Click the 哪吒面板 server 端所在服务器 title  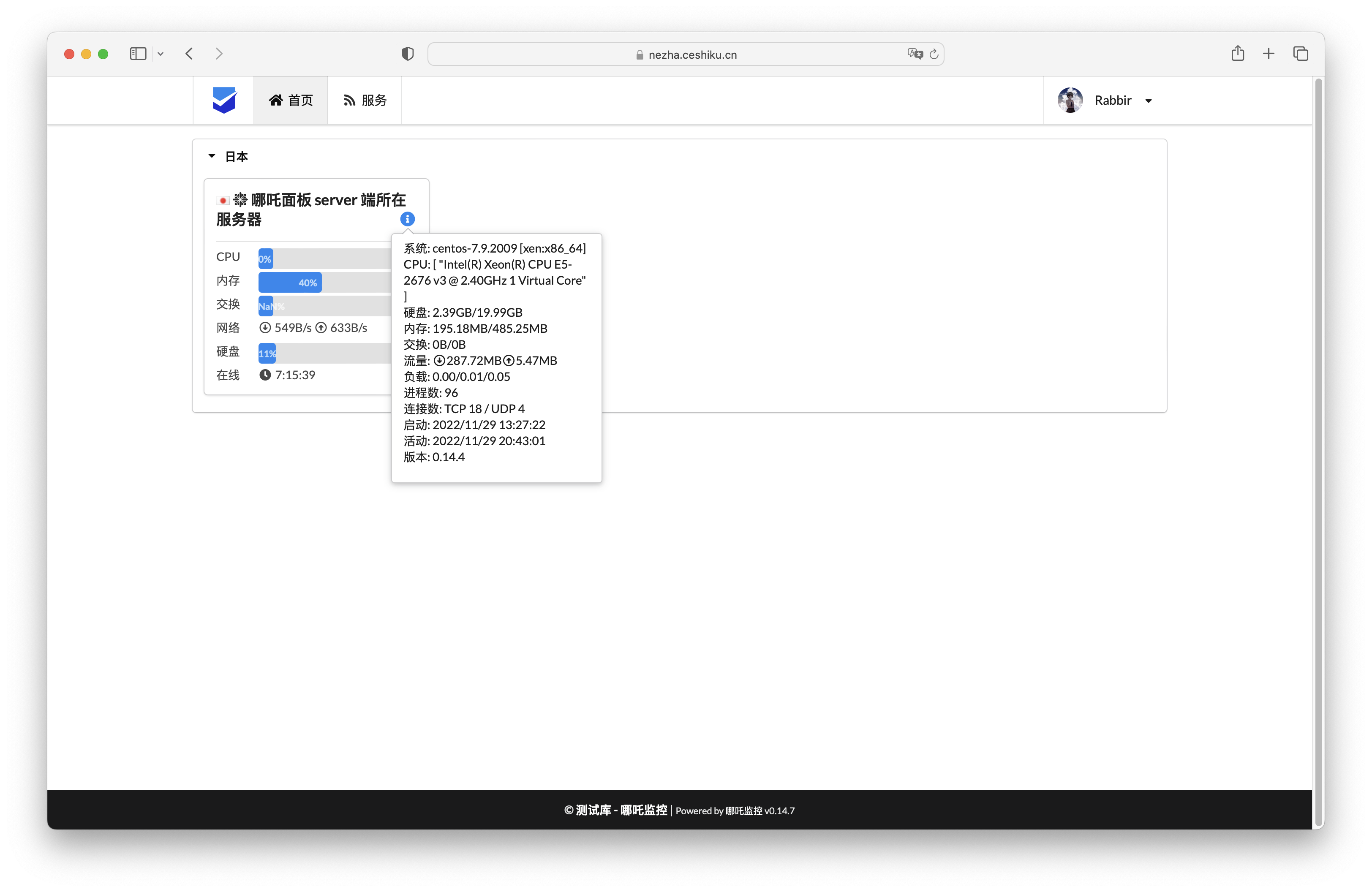click(311, 210)
